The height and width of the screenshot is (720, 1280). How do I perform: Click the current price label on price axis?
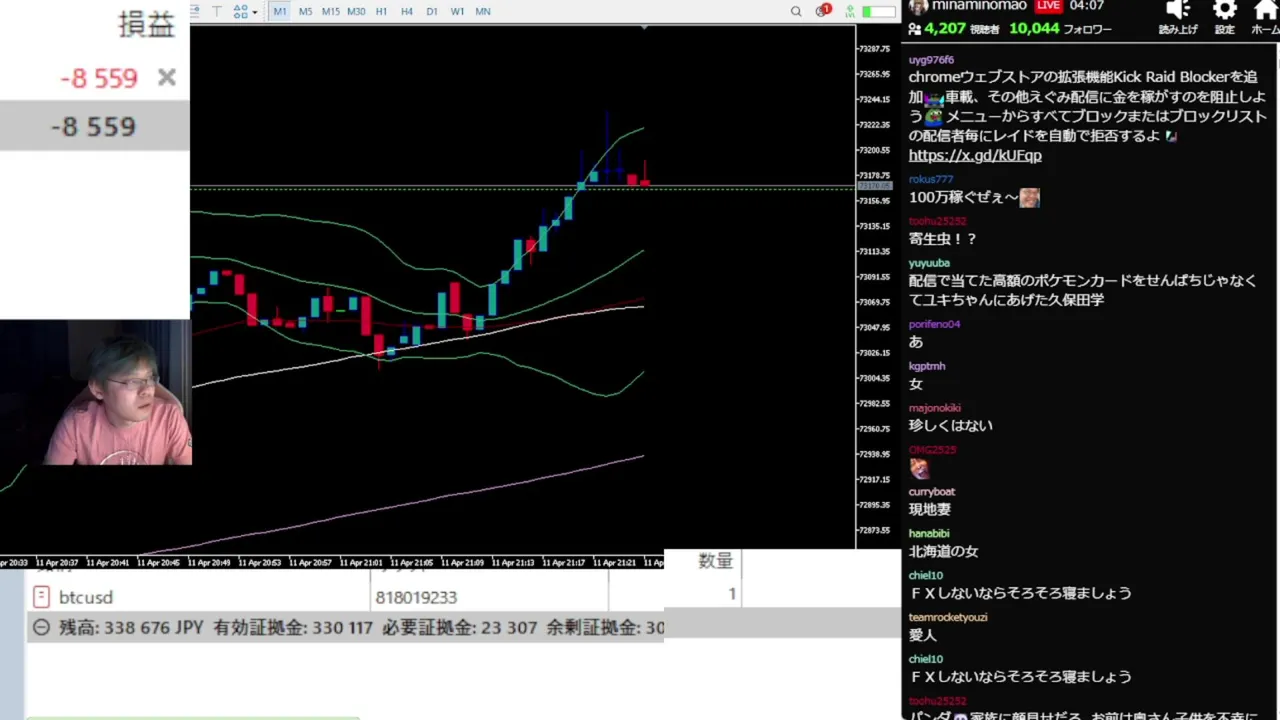(x=874, y=186)
